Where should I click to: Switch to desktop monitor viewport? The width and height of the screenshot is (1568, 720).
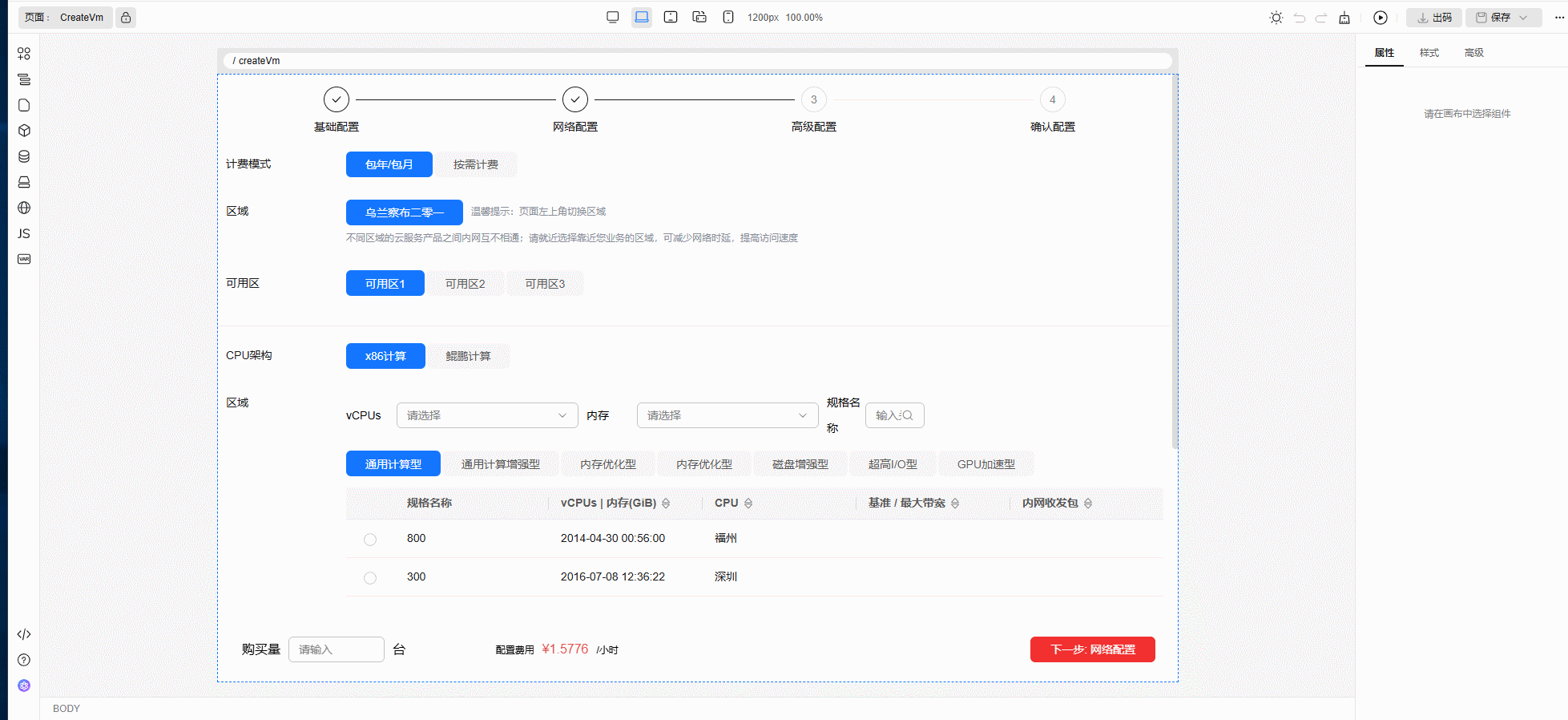point(613,18)
